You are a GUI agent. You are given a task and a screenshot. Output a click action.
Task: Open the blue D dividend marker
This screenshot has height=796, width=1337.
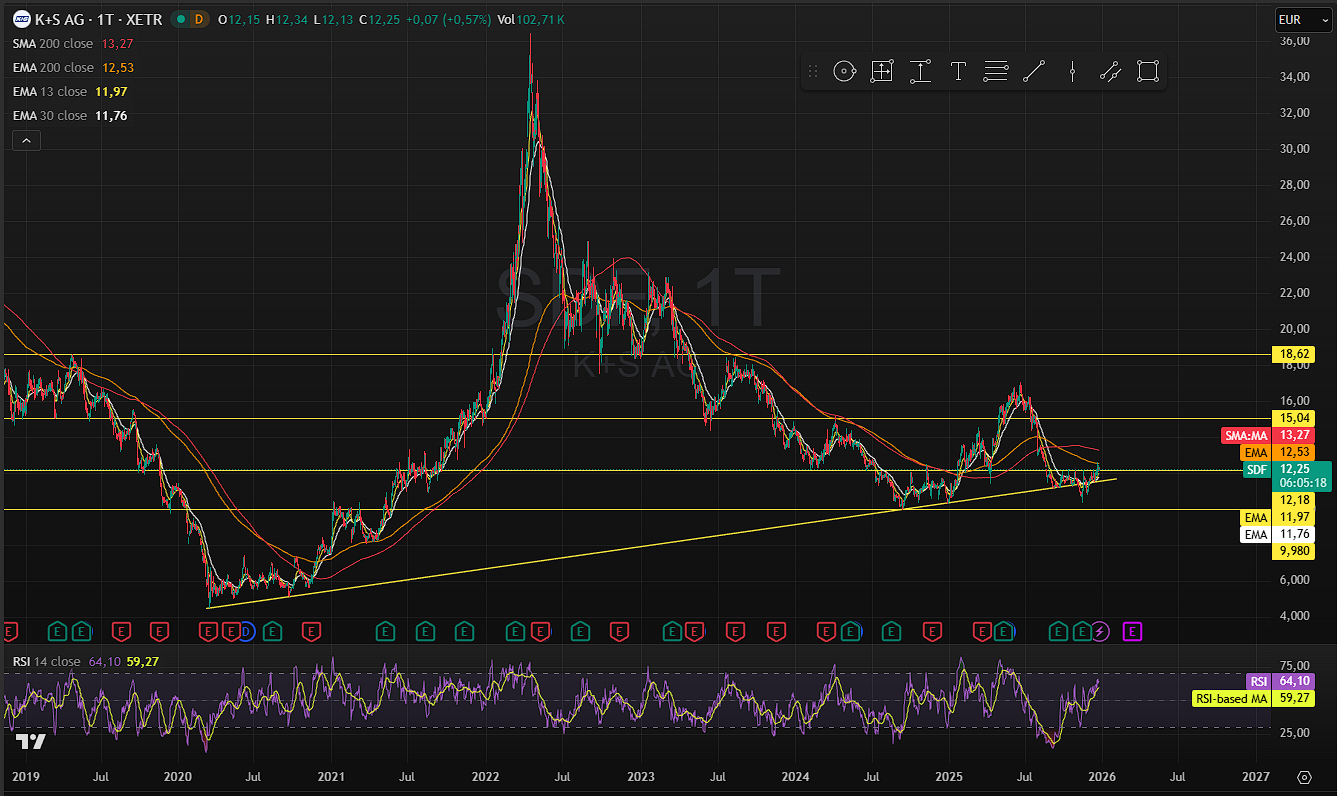246,631
